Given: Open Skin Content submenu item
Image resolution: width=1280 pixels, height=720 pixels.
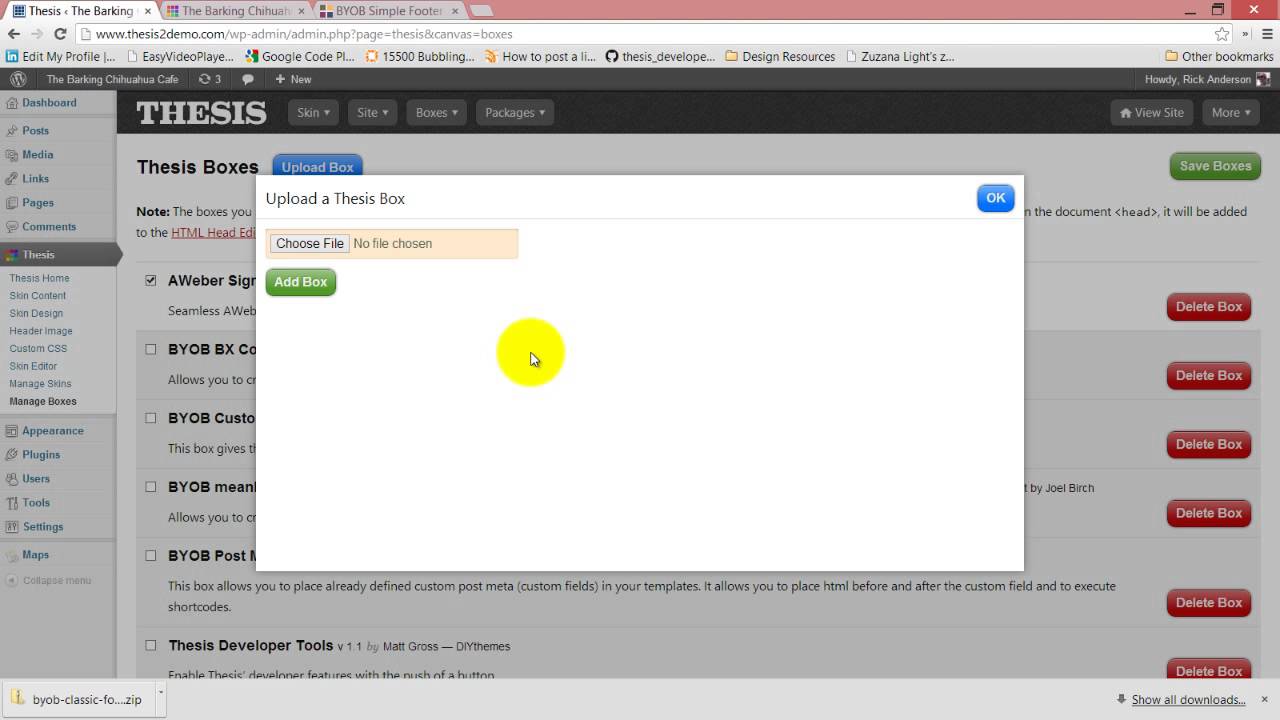Looking at the screenshot, I should click(38, 296).
